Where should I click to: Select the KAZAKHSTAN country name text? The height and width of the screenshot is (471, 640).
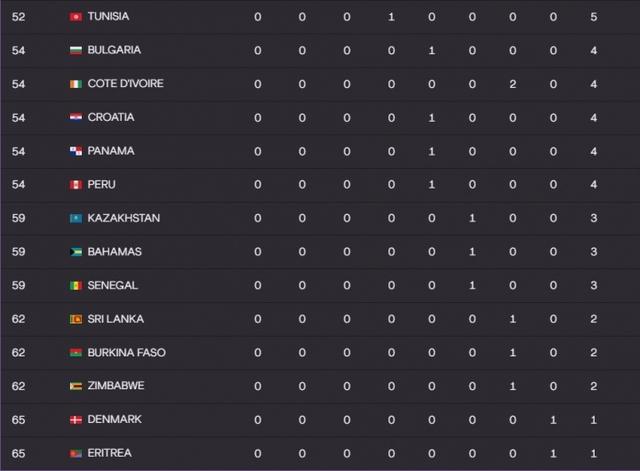click(x=124, y=218)
